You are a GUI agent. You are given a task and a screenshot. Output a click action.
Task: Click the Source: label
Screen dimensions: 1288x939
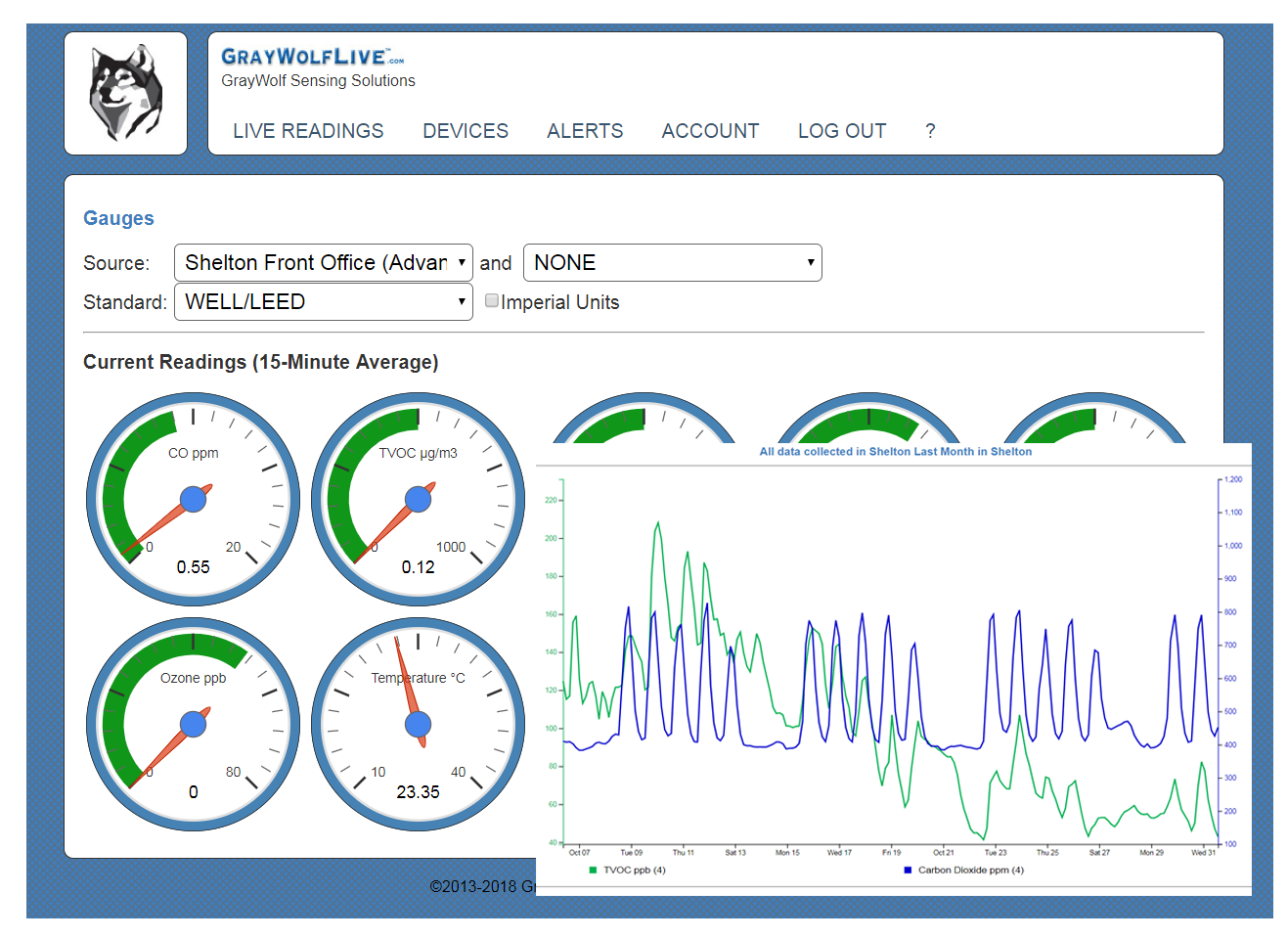[x=116, y=263]
